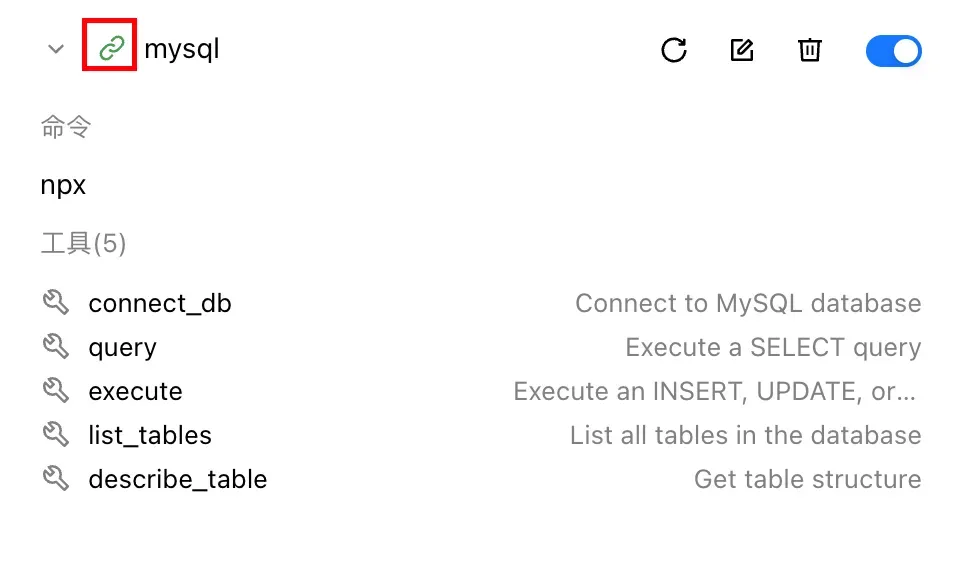Disable the mysql server toggle switch

pos(893,51)
